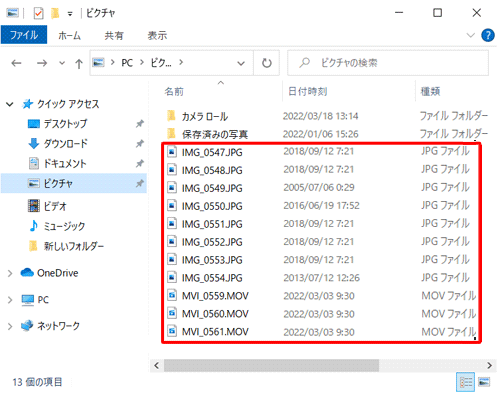The height and width of the screenshot is (399, 500).
Task: Refresh the ピクチャ folder view
Action: [266, 63]
